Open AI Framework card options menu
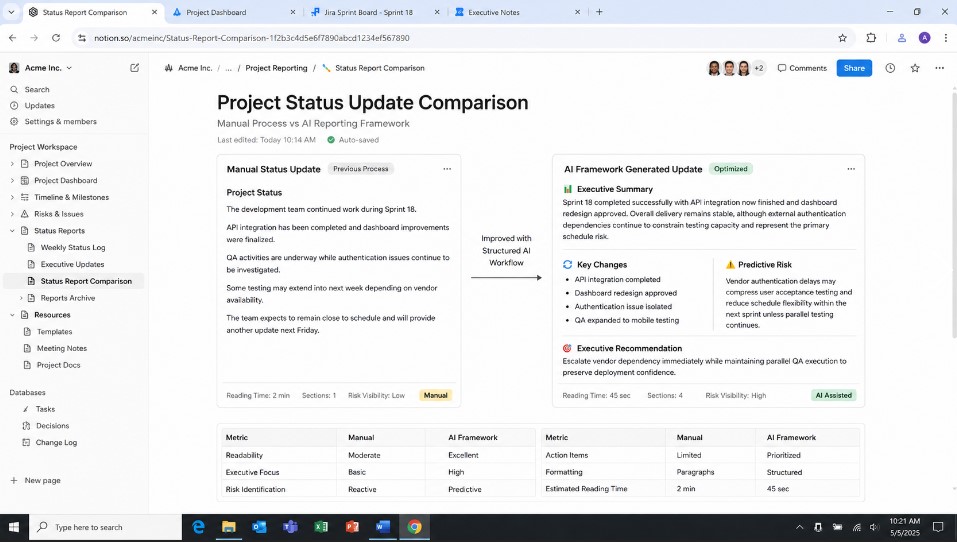Image resolution: width=957 pixels, height=542 pixels. [x=851, y=169]
